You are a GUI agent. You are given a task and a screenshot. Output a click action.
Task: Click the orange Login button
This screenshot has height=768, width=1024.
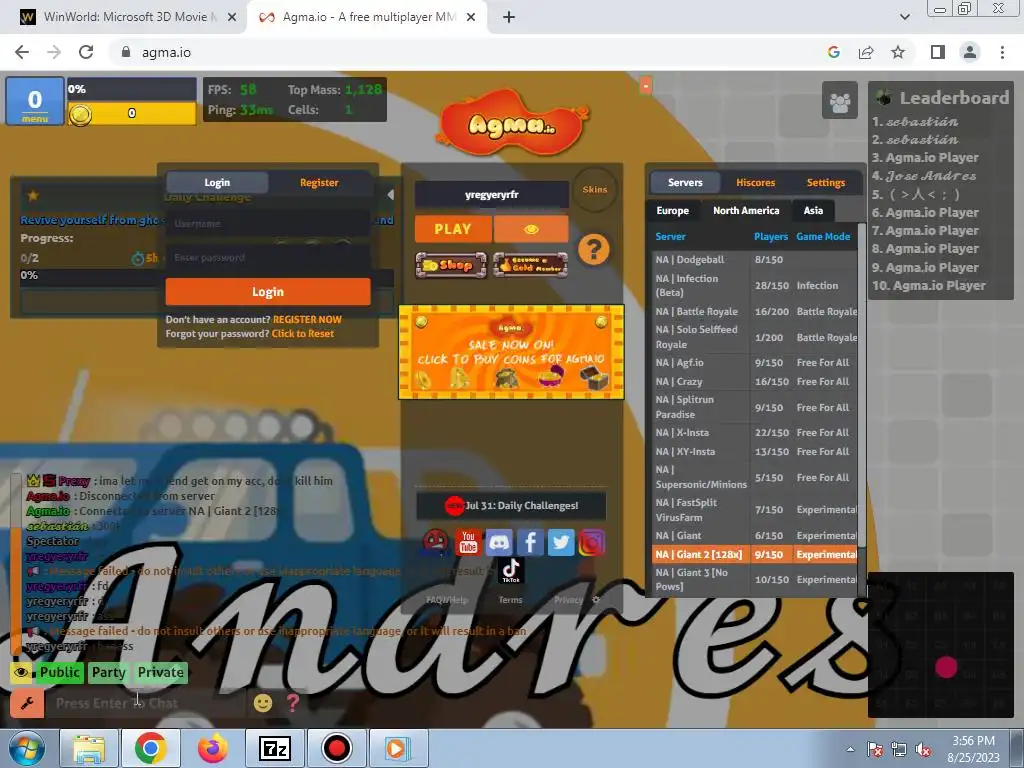(x=268, y=292)
